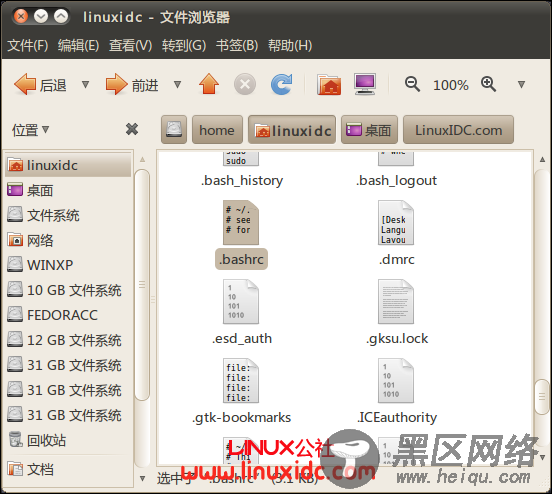Click the sidebar vertical scrollbar thumb

[x=142, y=284]
